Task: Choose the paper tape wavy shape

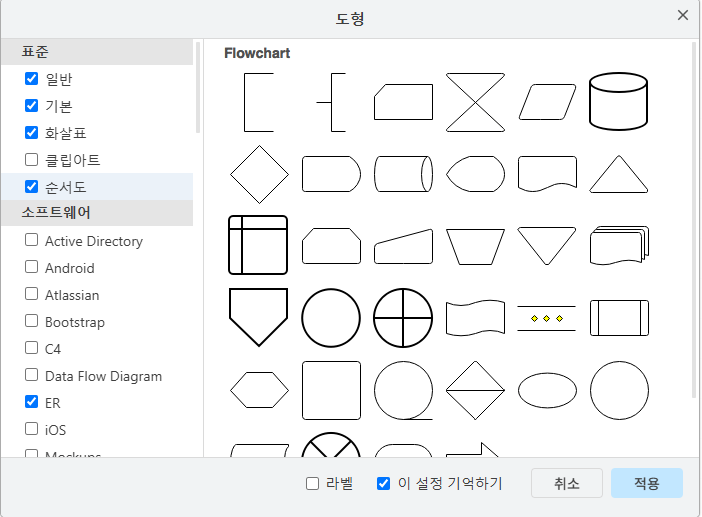Action: coord(475,318)
